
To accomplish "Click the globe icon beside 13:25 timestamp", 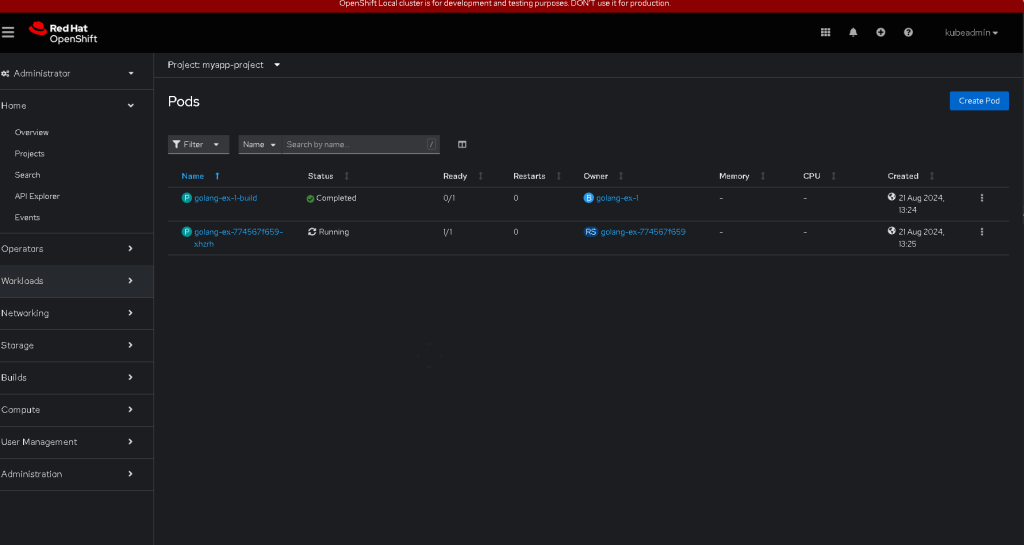I will pyautogui.click(x=891, y=230).
